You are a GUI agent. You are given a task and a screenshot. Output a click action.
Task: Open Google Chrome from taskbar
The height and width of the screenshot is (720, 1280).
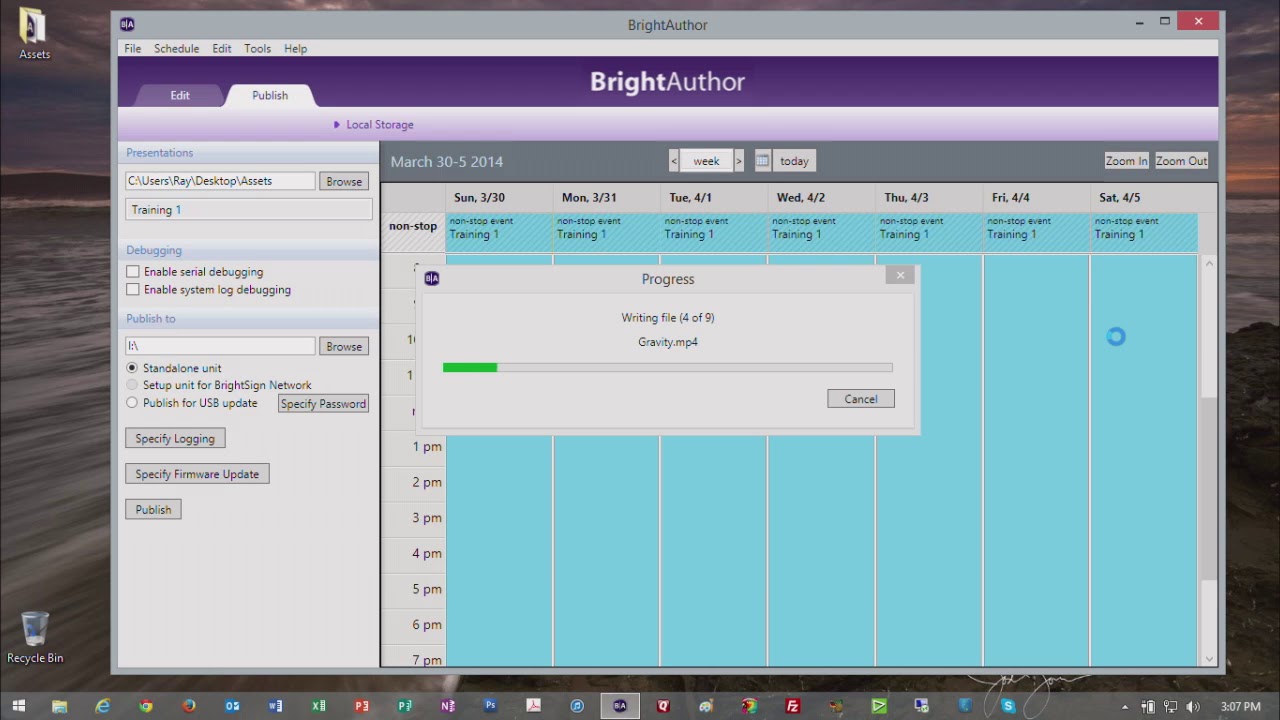(x=146, y=706)
